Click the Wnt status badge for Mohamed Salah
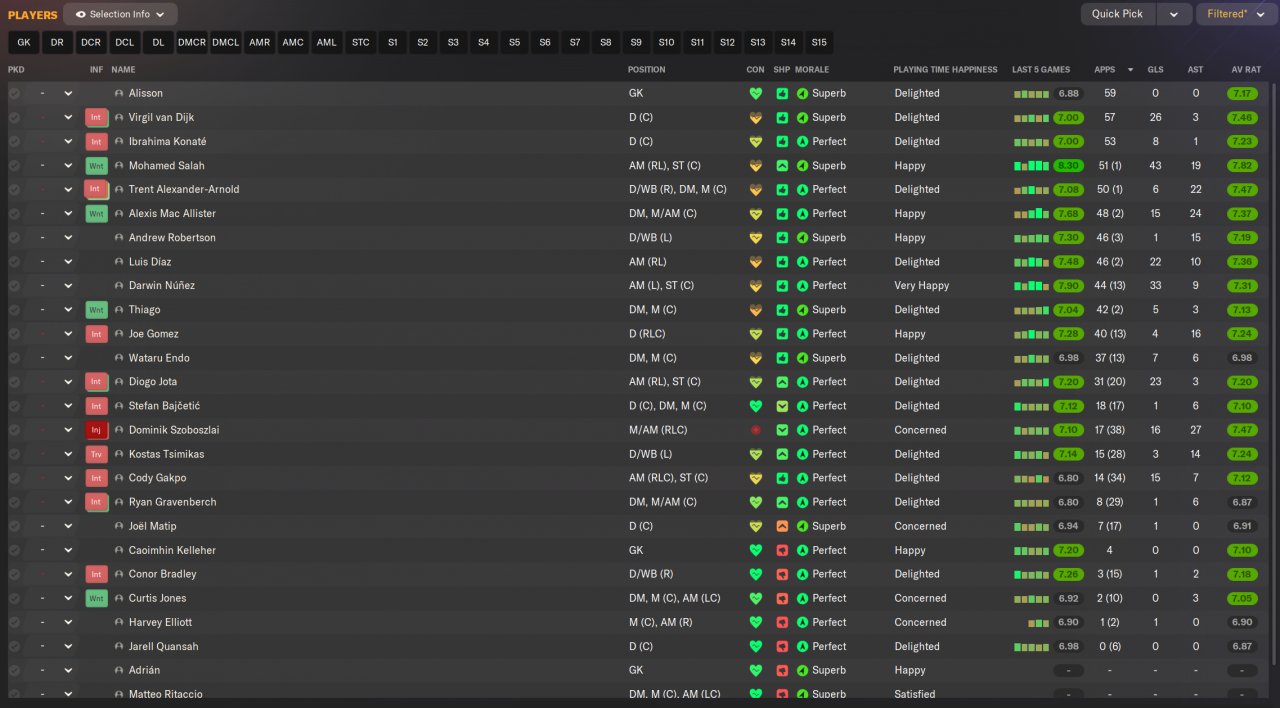1280x708 pixels. click(x=96, y=166)
